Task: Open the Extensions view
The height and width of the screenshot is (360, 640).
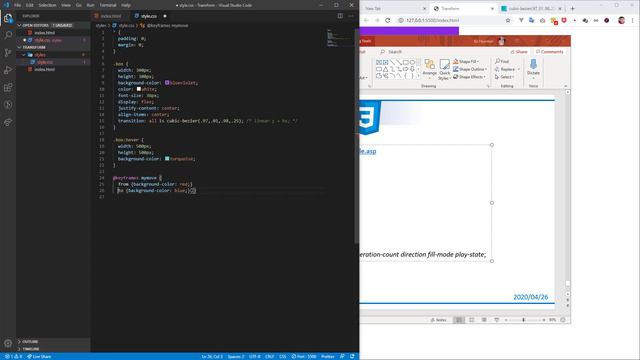Action: click(8, 87)
